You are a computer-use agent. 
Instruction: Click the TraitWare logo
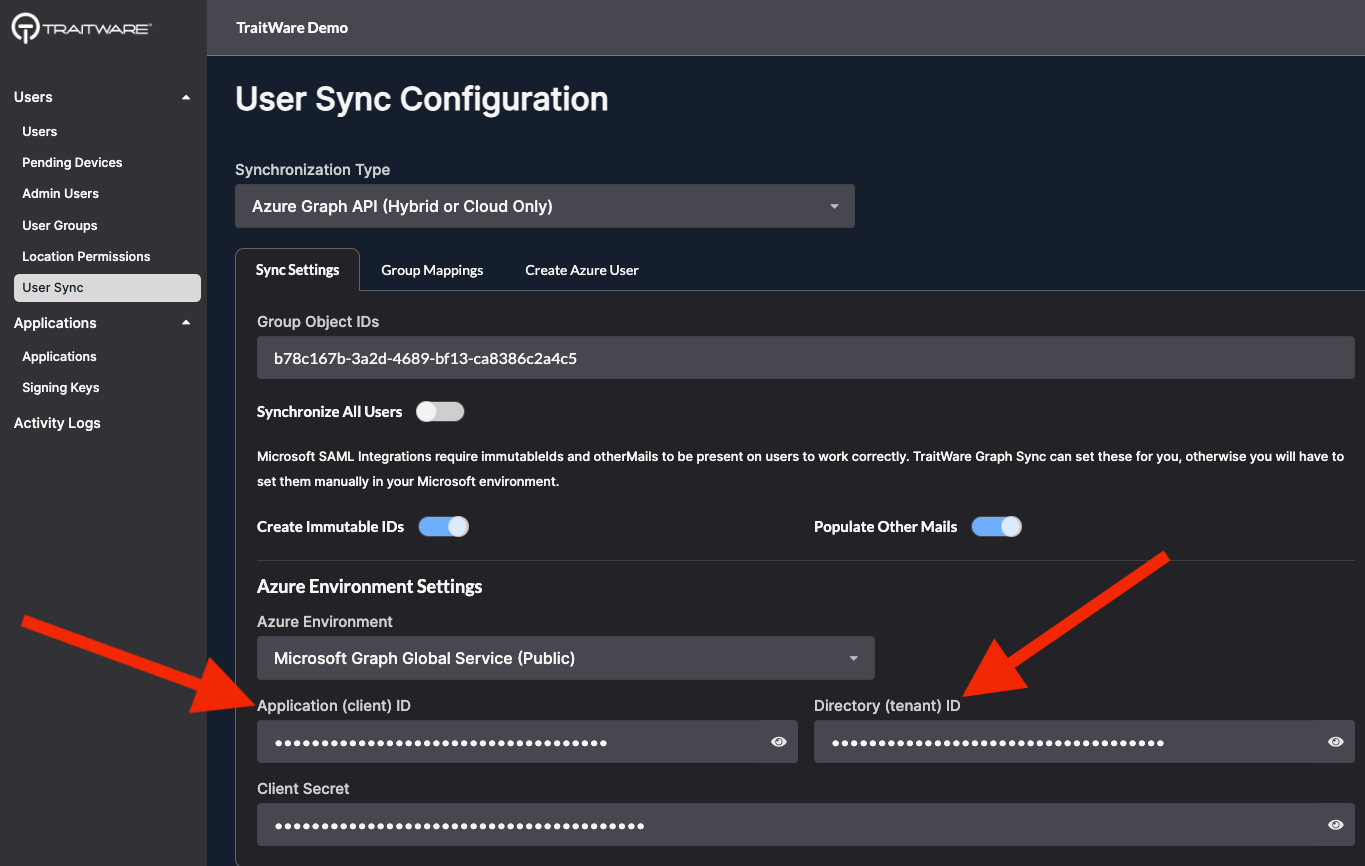tap(81, 28)
